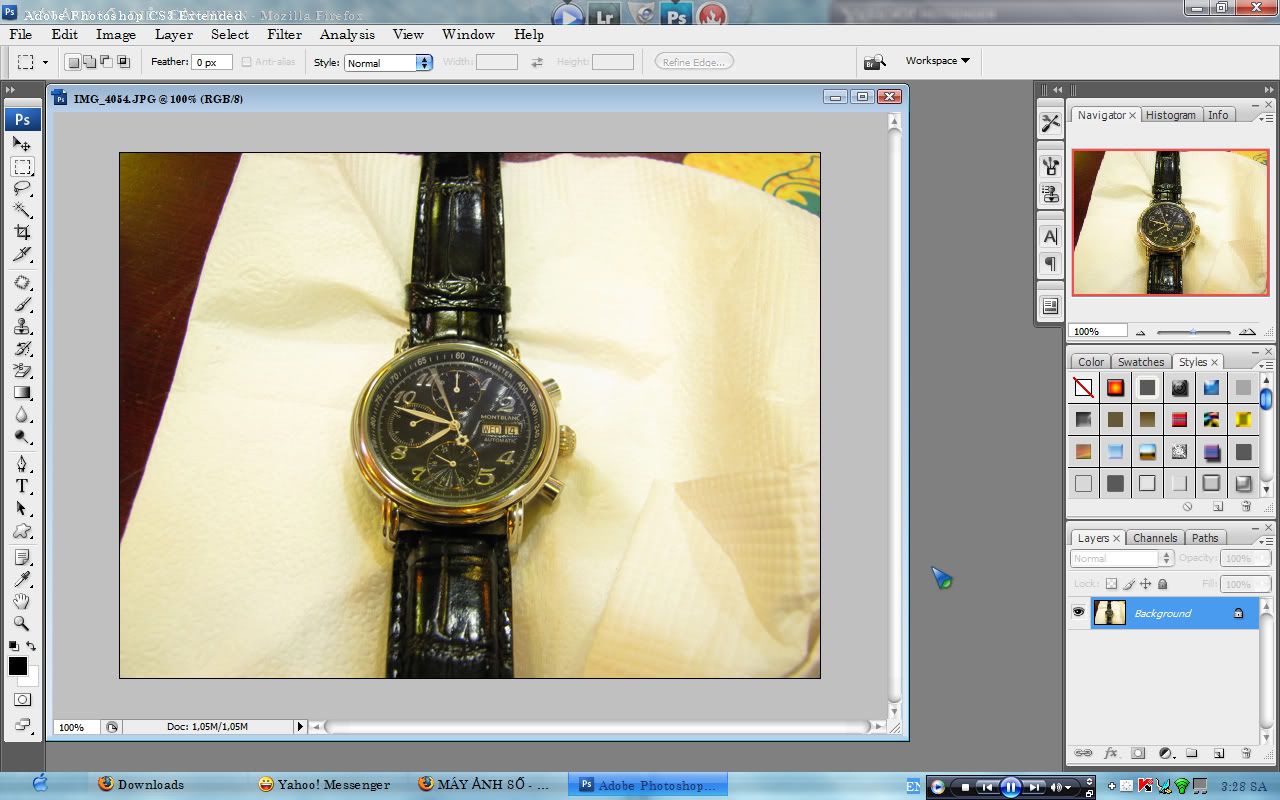Image resolution: width=1280 pixels, height=800 pixels.
Task: Select the Magic Wand tool
Action: click(x=22, y=210)
